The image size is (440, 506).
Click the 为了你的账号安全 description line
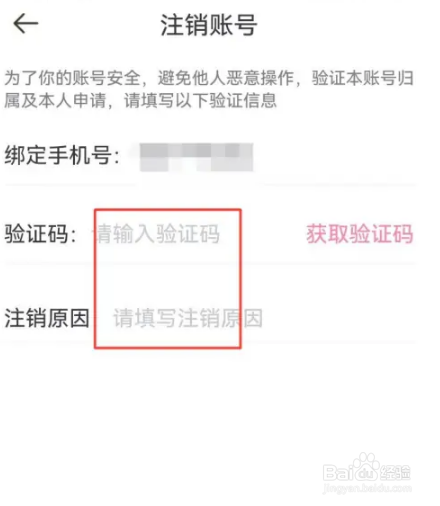coord(209,78)
